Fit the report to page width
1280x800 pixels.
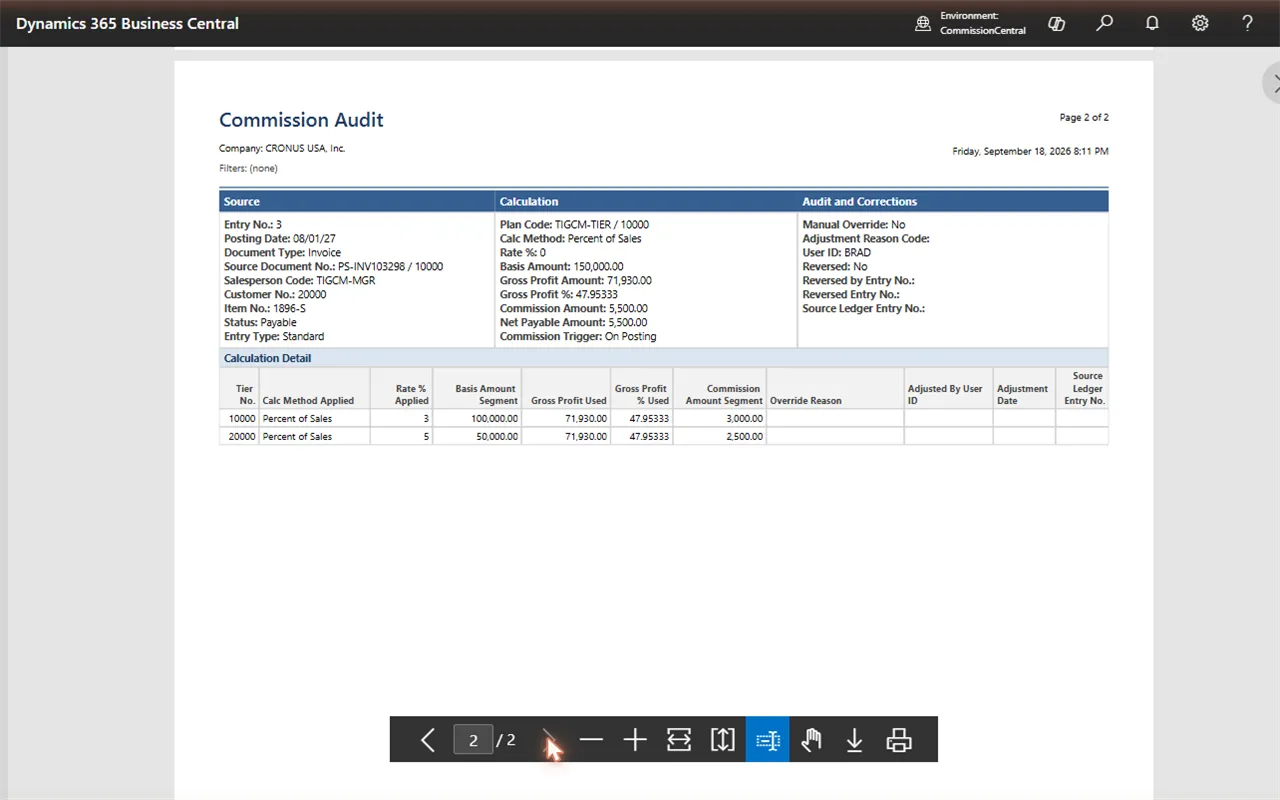[679, 740]
